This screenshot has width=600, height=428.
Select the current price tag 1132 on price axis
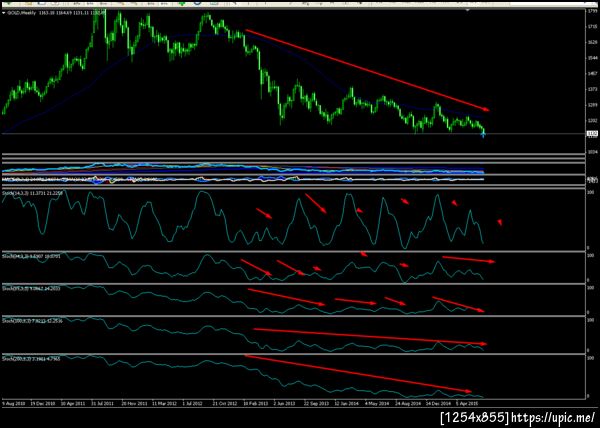[x=592, y=133]
